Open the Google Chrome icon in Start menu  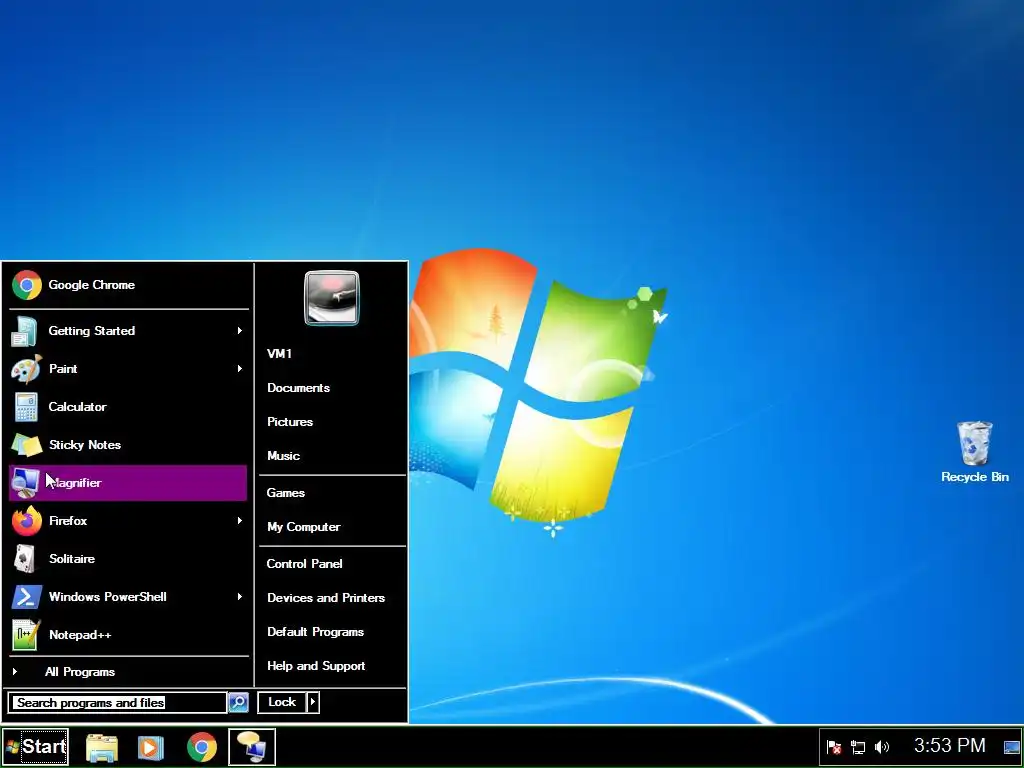click(26, 285)
